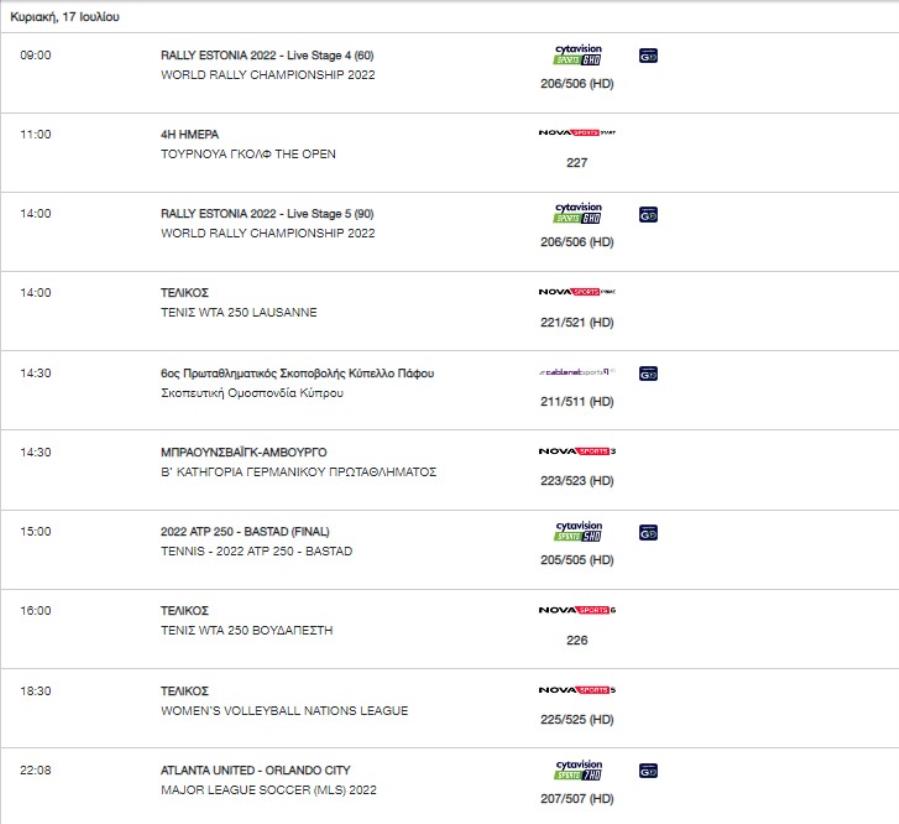
Task: Open WOMEN'S VOLLEYBALL NATIONS LEAGUE entry
Action: point(284,710)
